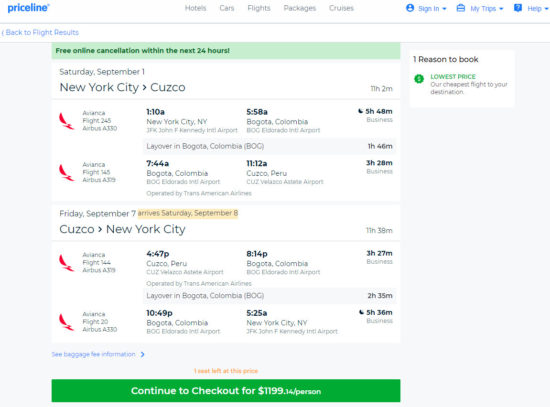This screenshot has width=550, height=407.
Task: Click the Avianca logo for Flight 245
Action: [66, 121]
